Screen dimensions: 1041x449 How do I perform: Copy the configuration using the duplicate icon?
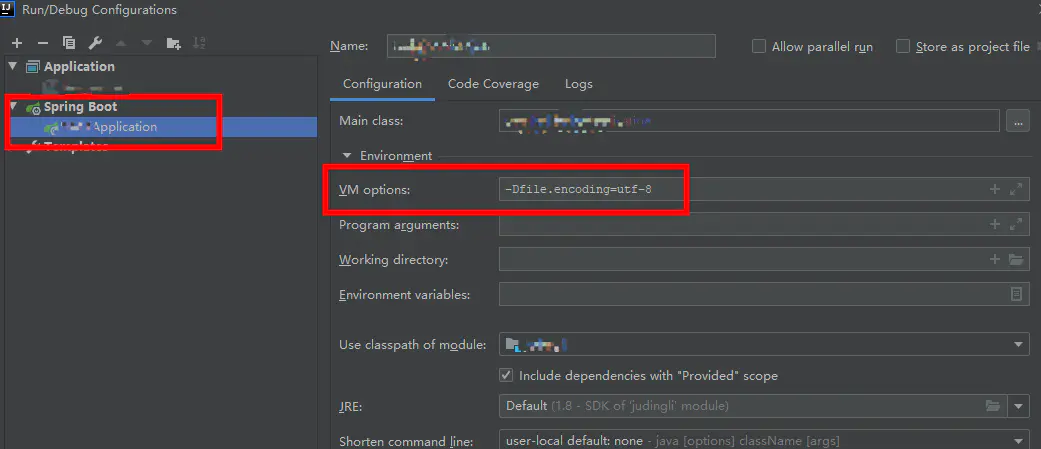coord(68,43)
